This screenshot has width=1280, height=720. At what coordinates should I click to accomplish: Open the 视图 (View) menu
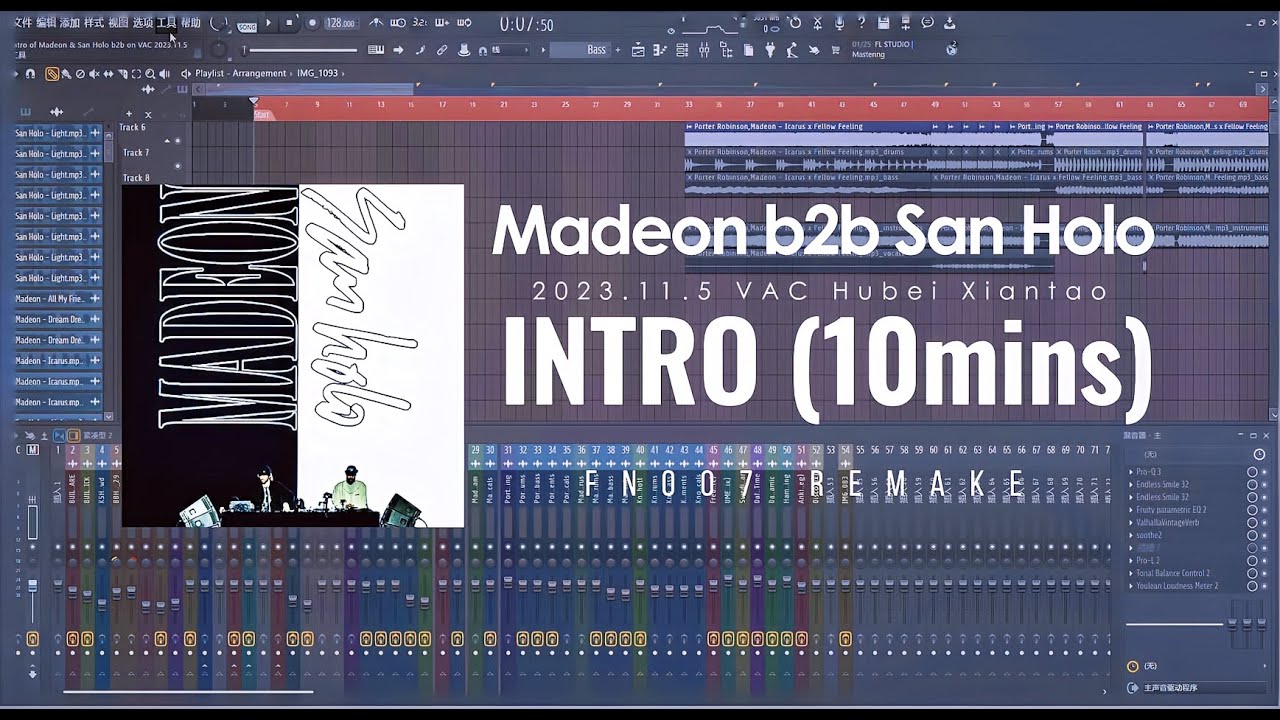pyautogui.click(x=118, y=22)
